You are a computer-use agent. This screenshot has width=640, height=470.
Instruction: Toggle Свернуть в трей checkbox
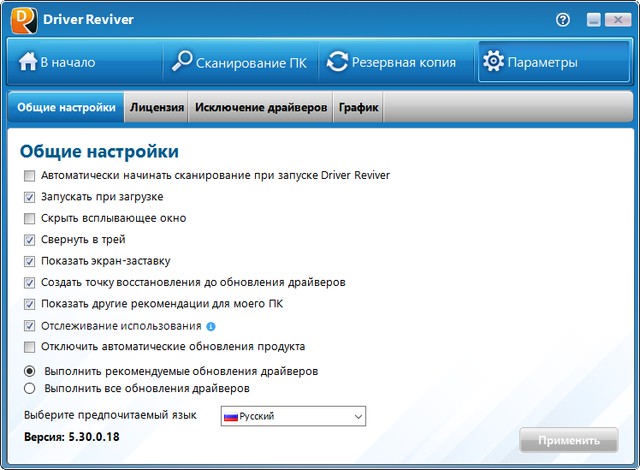click(x=29, y=240)
